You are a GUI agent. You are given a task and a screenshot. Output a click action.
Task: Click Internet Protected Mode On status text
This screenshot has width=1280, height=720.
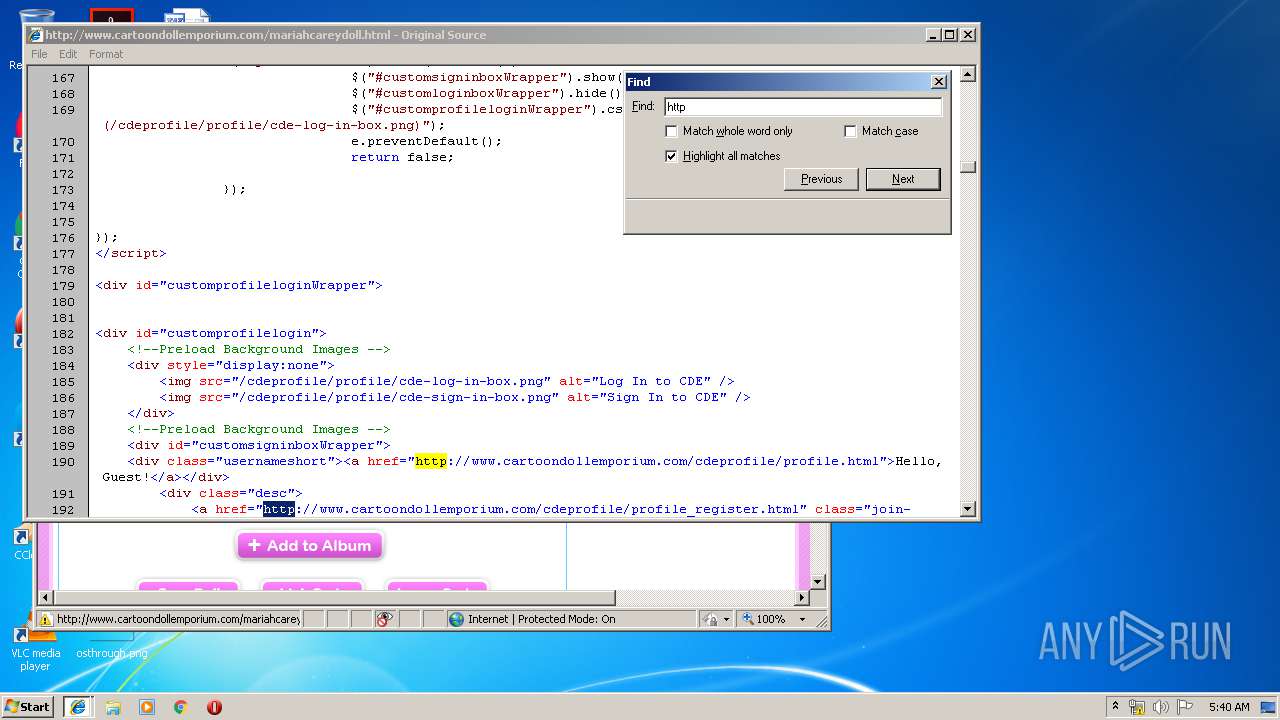pos(542,619)
